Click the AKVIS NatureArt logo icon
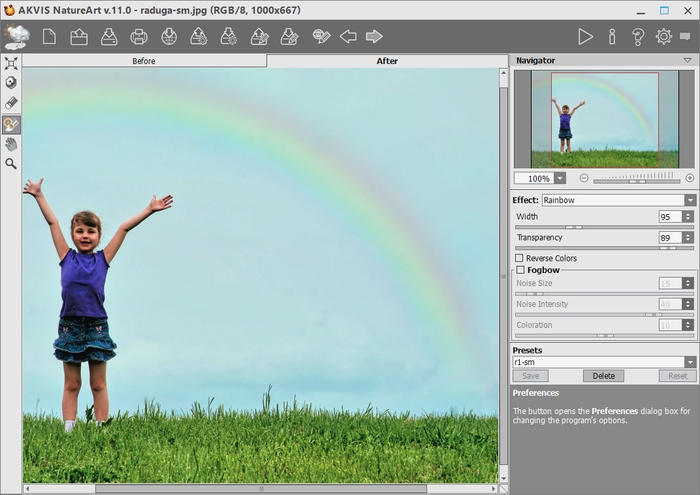Image resolution: width=700 pixels, height=495 pixels. pyautogui.click(x=16, y=36)
